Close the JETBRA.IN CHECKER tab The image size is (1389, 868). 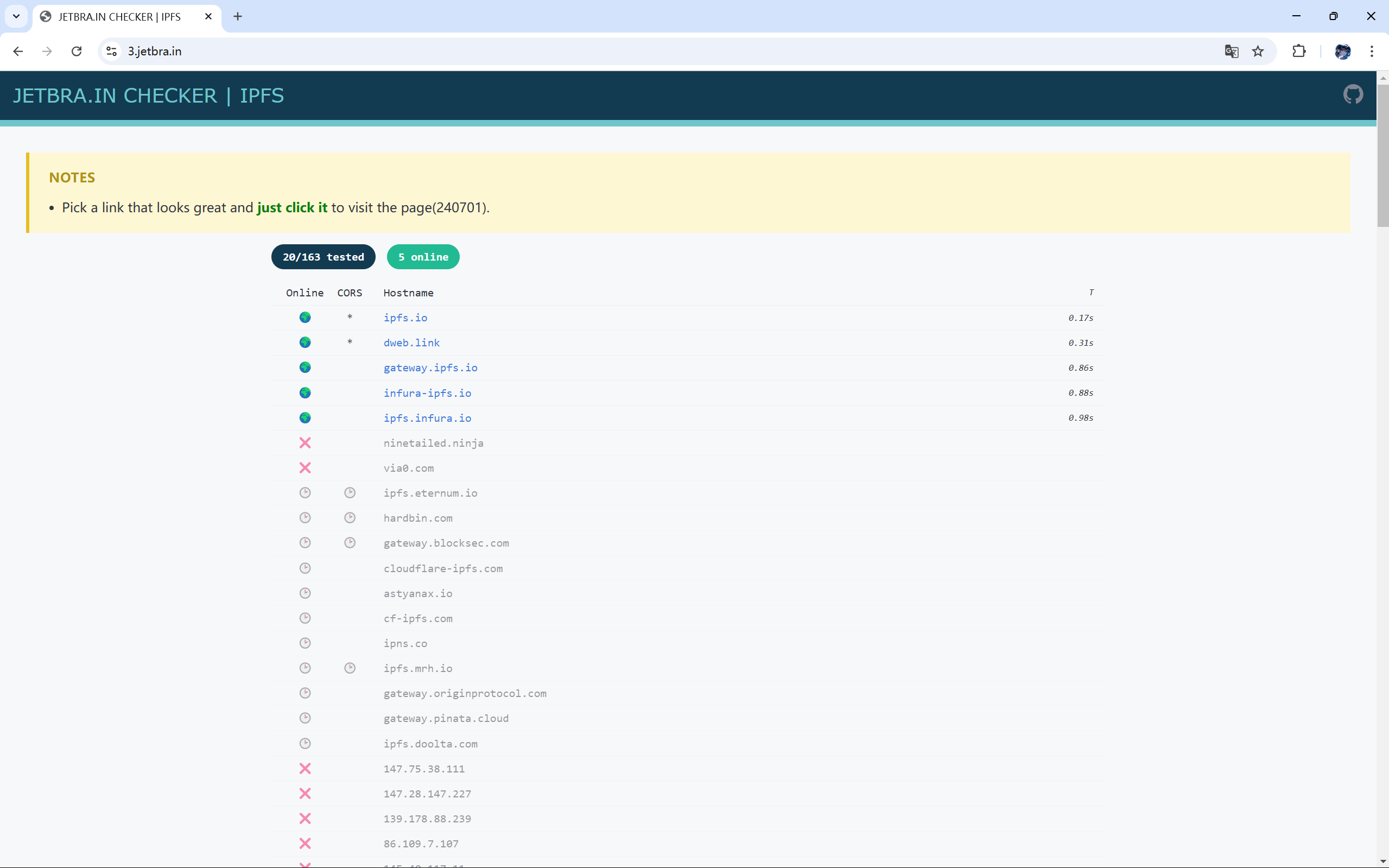click(208, 17)
